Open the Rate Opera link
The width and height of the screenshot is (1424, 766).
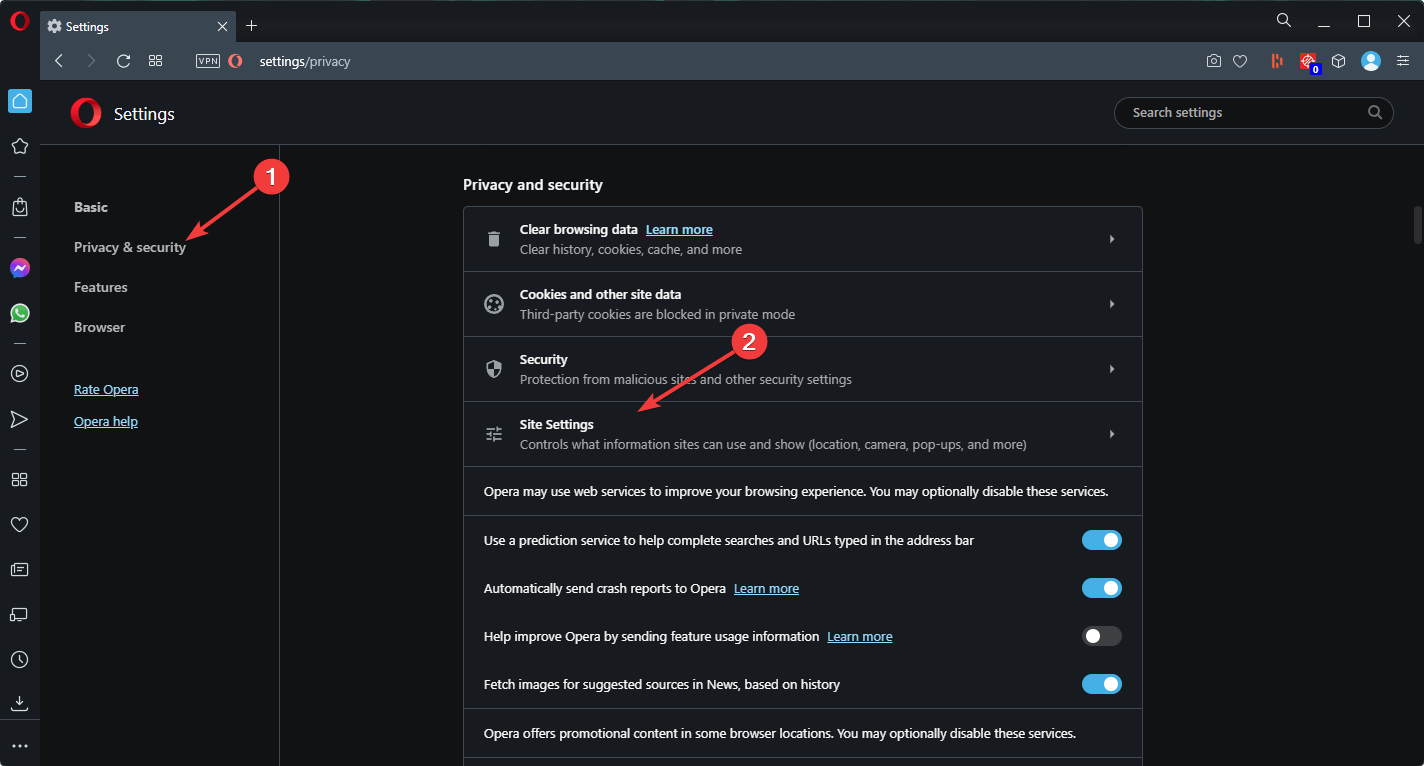(x=106, y=389)
